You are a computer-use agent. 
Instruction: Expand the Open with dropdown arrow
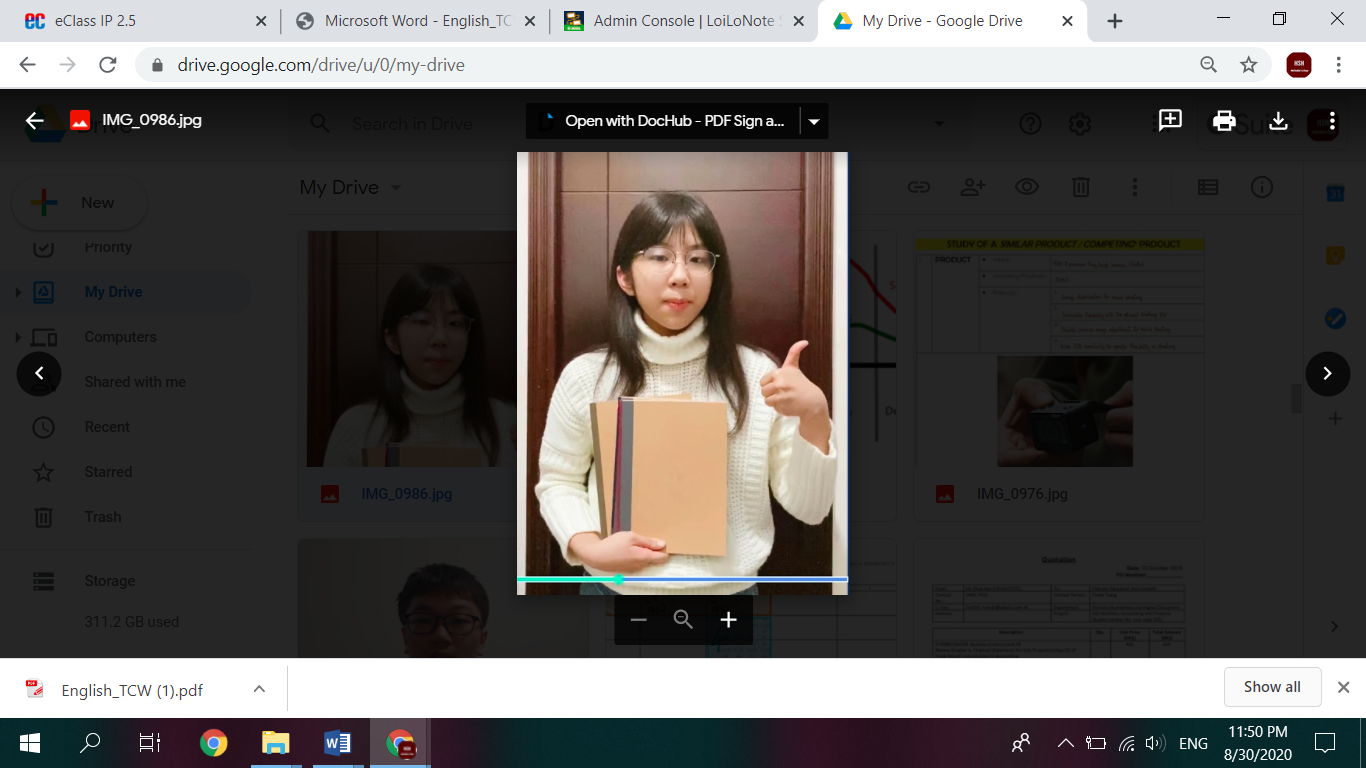pos(814,121)
